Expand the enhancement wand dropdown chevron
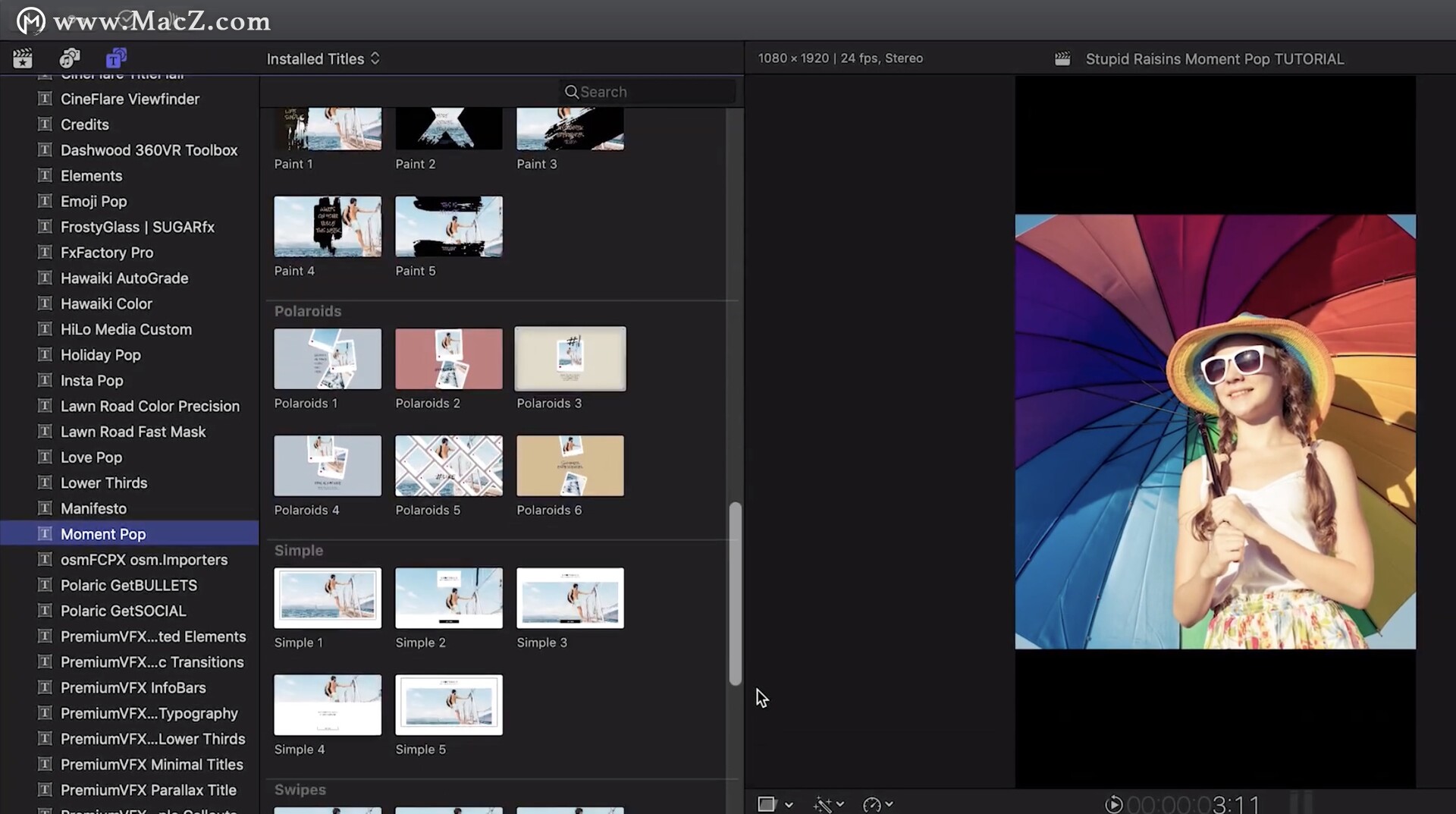The image size is (1456, 814). [840, 804]
